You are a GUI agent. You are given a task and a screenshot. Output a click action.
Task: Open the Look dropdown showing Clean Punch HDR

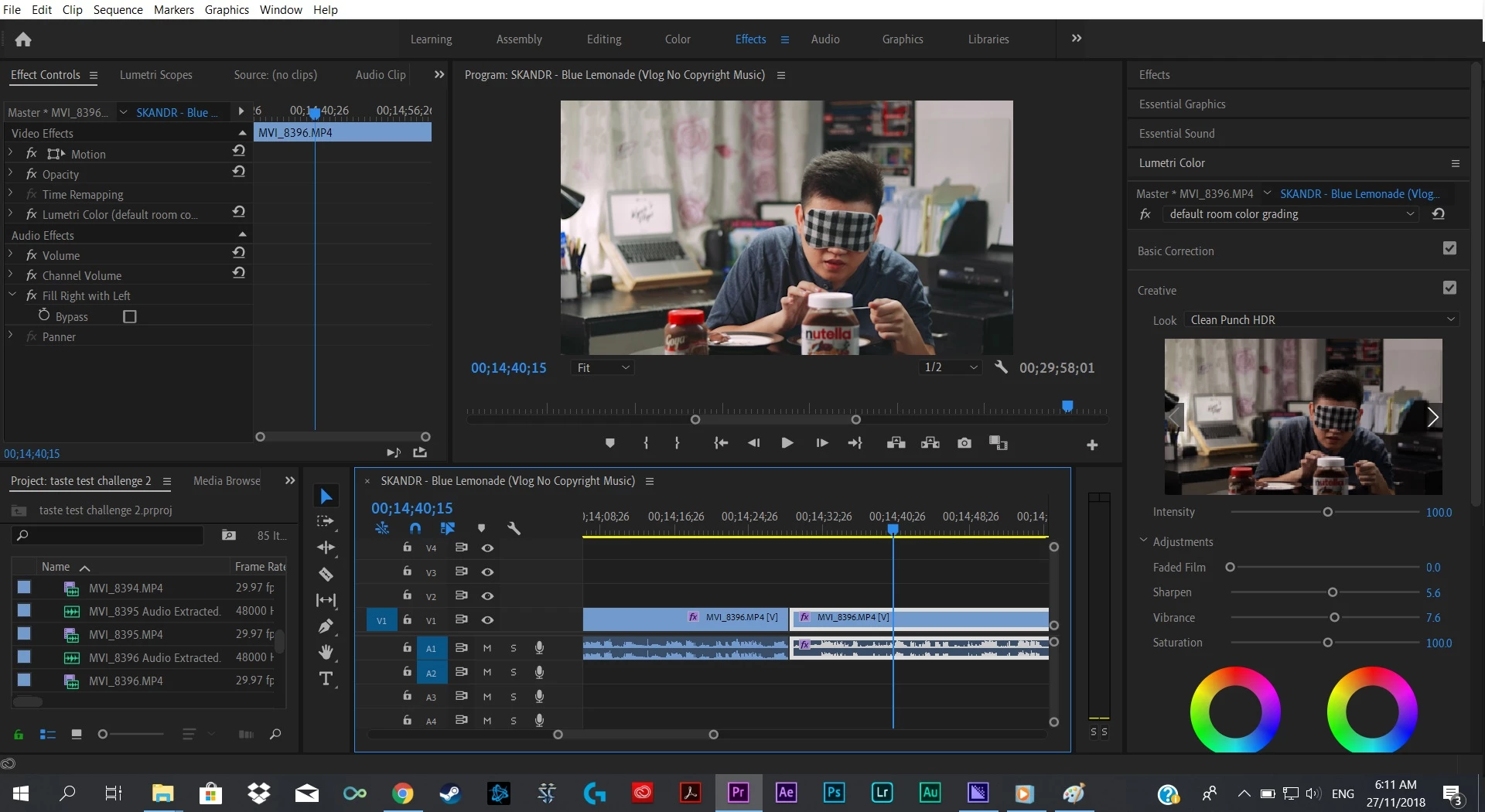click(1322, 320)
